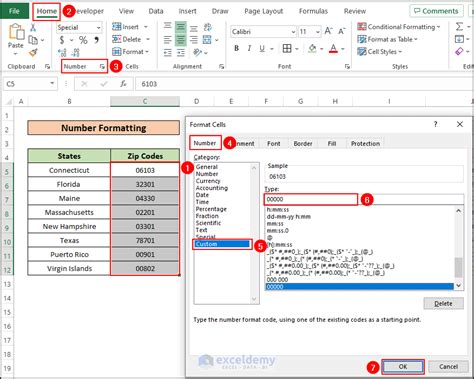Click the AutoSum sigma icon
474x379 pixels.
tap(459, 27)
